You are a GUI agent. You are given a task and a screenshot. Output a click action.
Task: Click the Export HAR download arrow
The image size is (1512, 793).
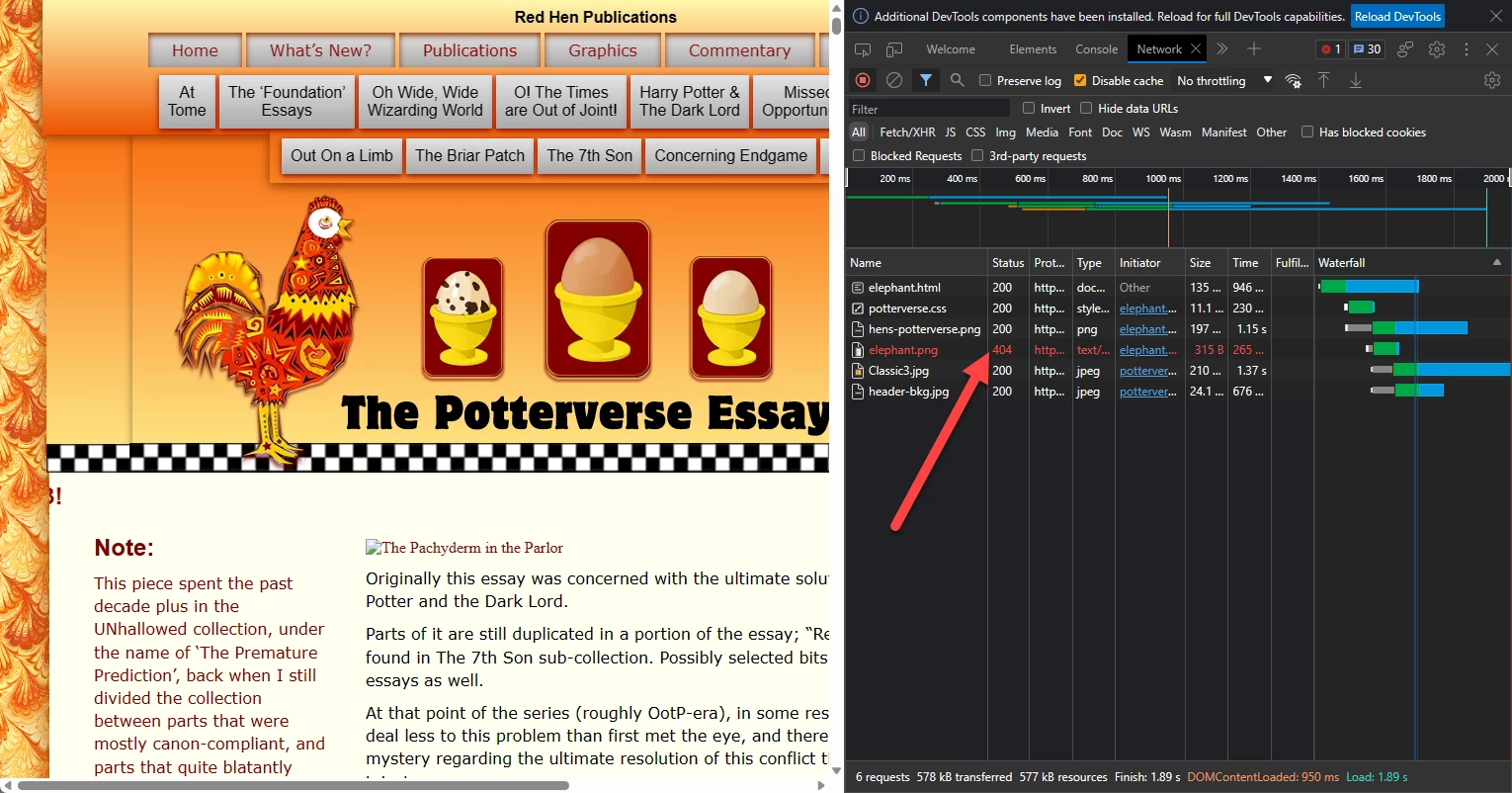pyautogui.click(x=1356, y=80)
